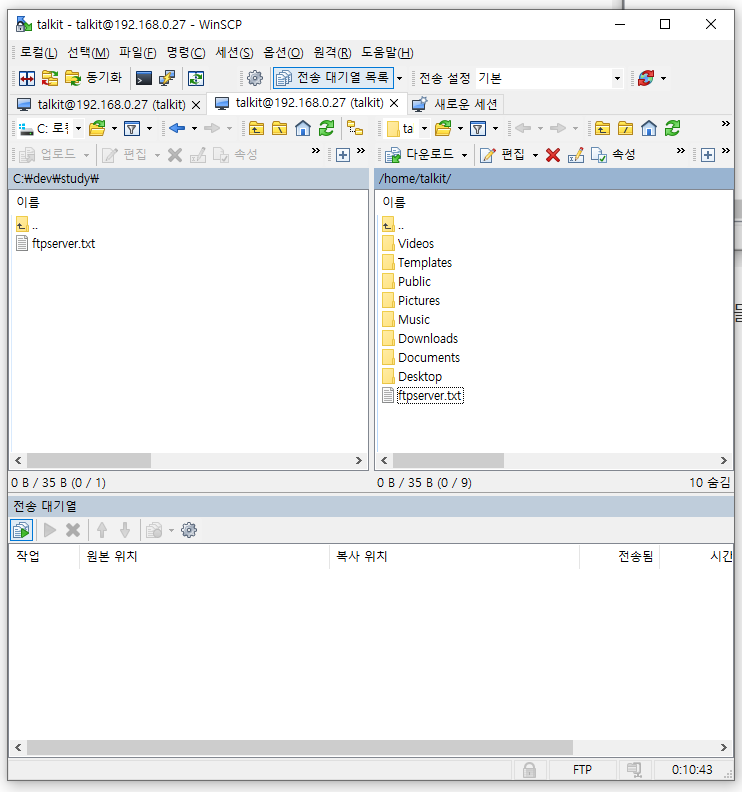The width and height of the screenshot is (742, 792).
Task: Refresh the remote panel
Action: (672, 129)
